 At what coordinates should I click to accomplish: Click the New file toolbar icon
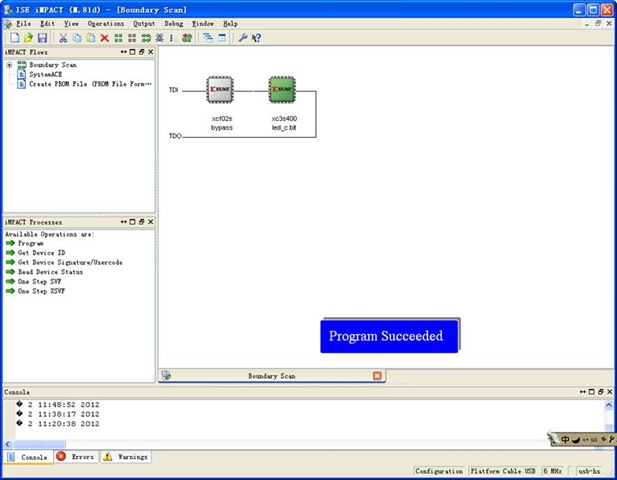[12, 37]
